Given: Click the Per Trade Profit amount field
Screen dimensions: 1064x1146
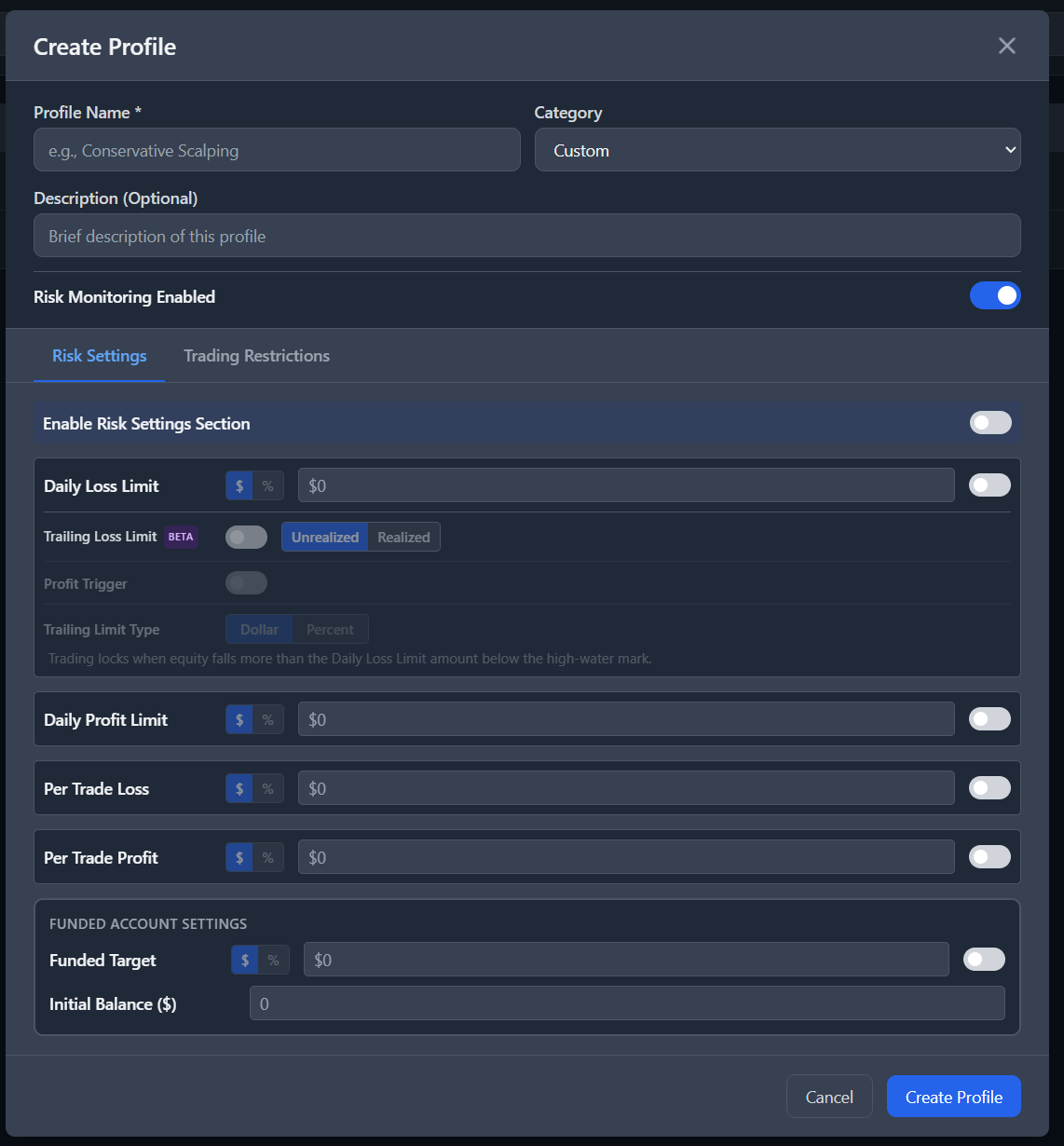Looking at the screenshot, I should click(626, 857).
